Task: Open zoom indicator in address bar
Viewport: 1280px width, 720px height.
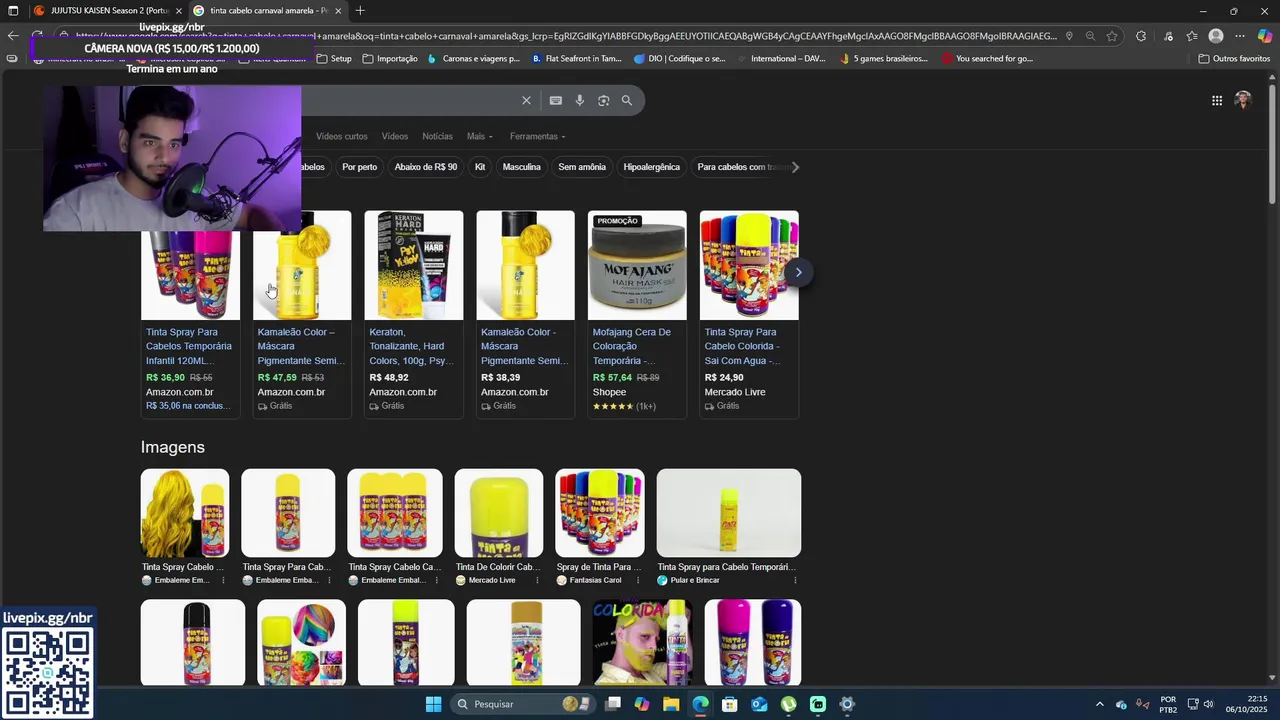Action: (1090, 36)
